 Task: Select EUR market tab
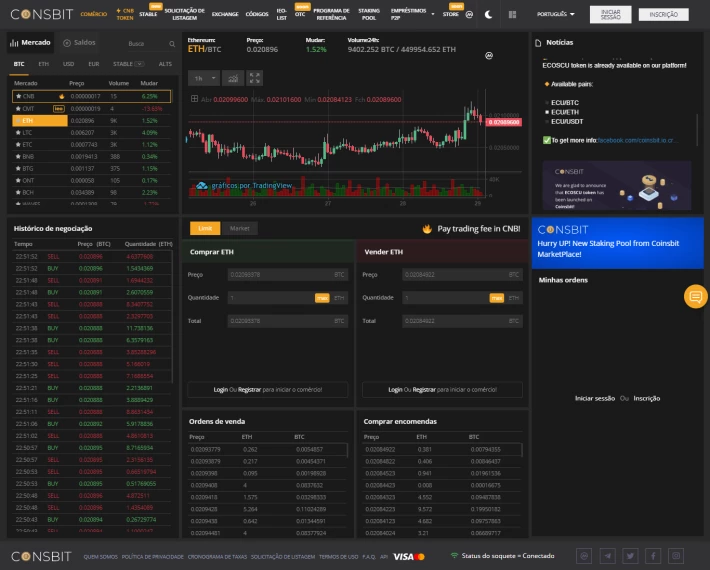(94, 64)
